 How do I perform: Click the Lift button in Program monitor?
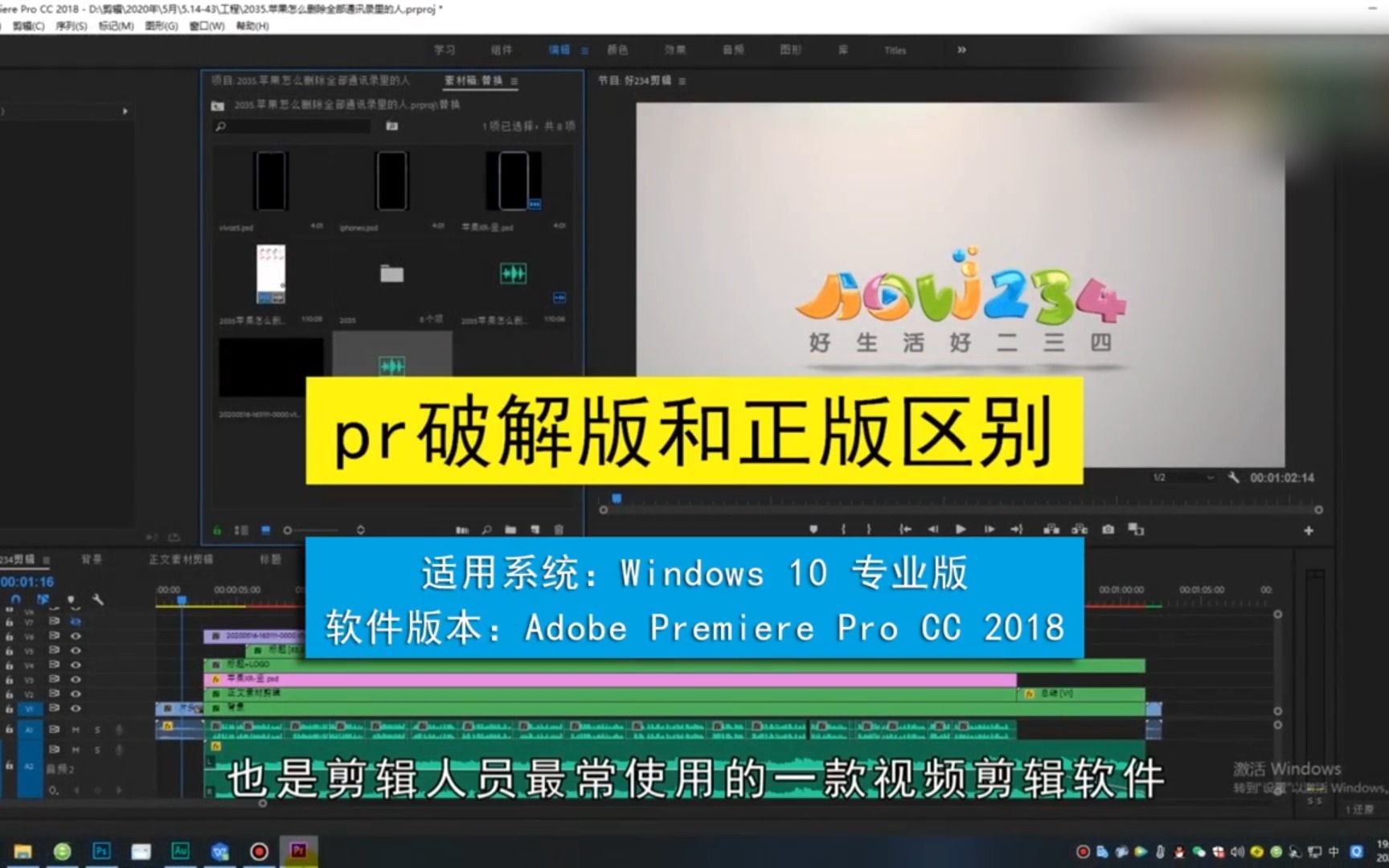(x=1051, y=529)
